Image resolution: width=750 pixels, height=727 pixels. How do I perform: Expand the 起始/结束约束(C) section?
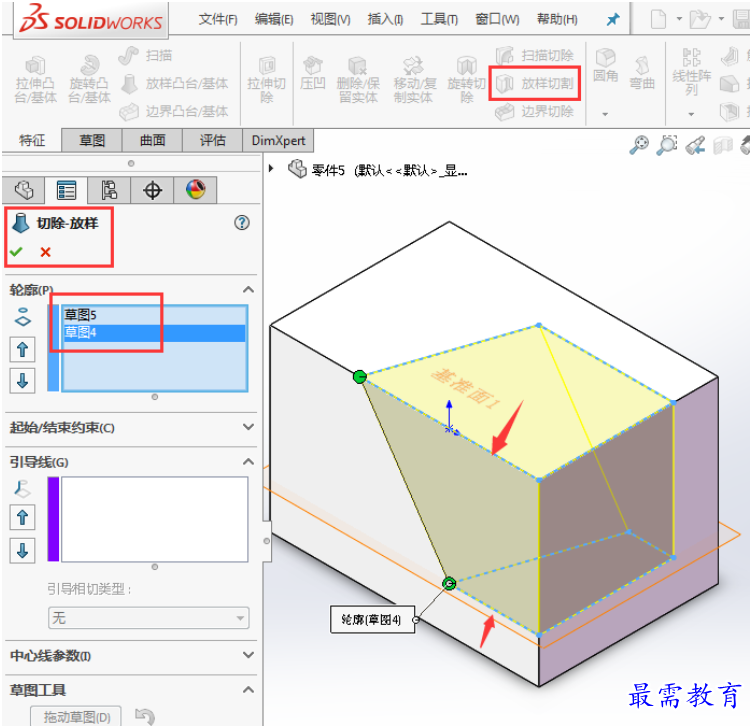[x=248, y=427]
